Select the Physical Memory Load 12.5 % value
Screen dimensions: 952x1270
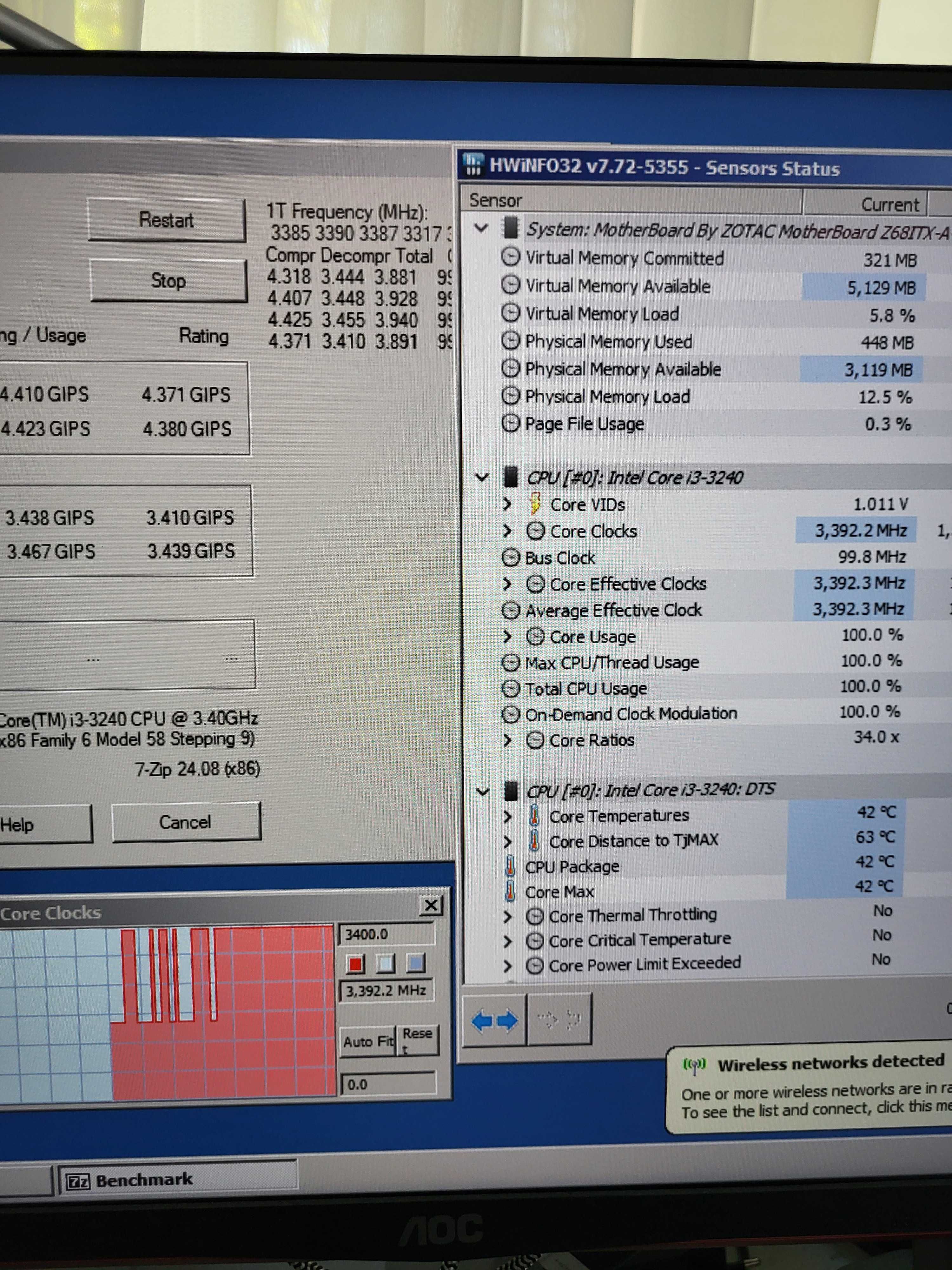[x=885, y=397]
